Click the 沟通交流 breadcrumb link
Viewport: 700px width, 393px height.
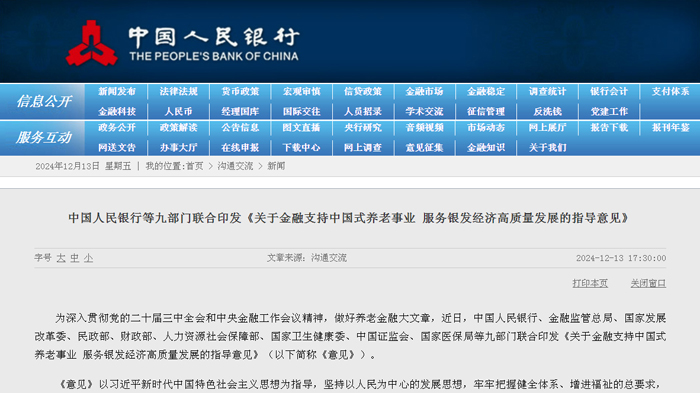[x=235, y=166]
